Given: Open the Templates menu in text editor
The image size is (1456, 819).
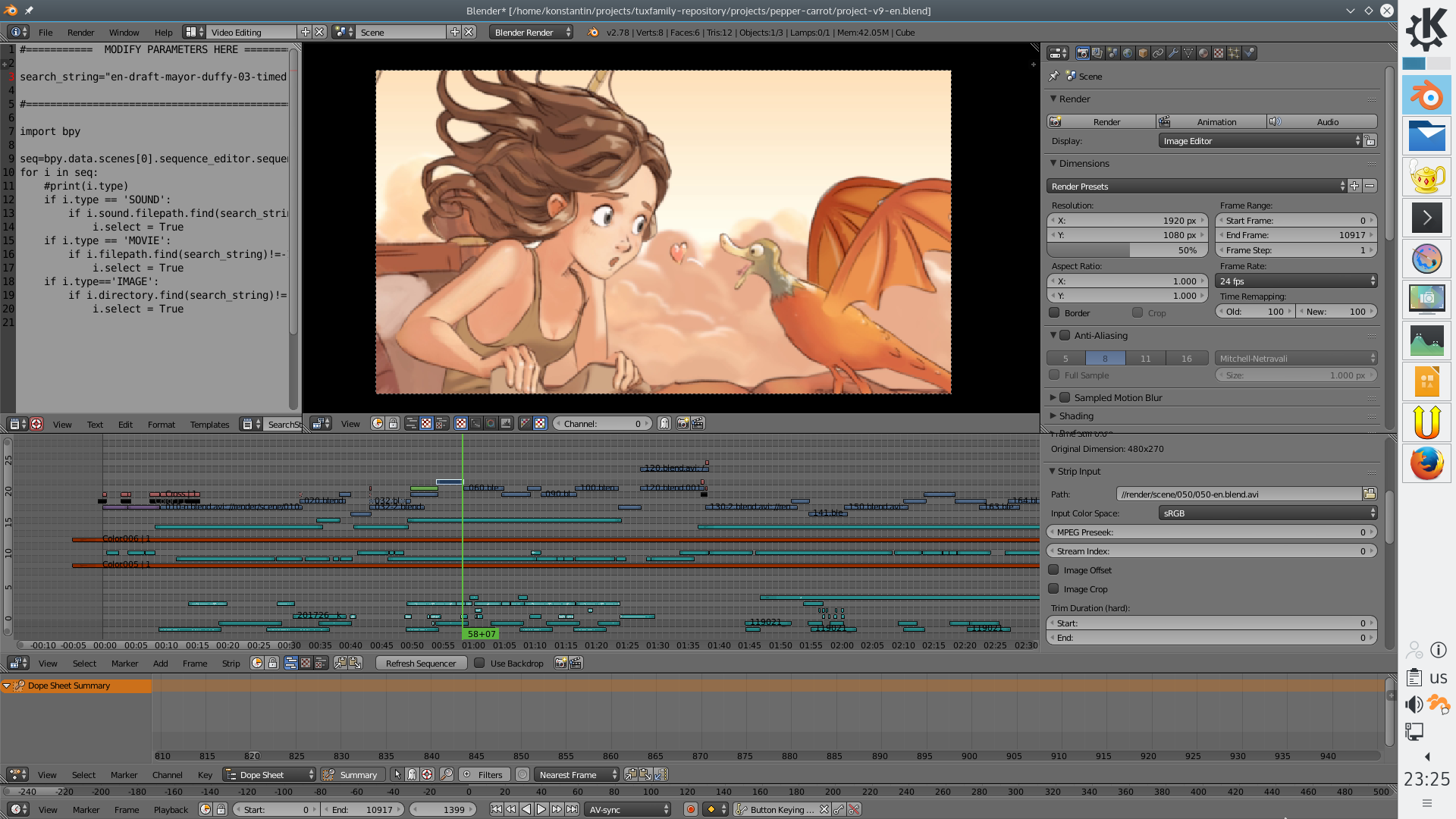Looking at the screenshot, I should [x=209, y=424].
